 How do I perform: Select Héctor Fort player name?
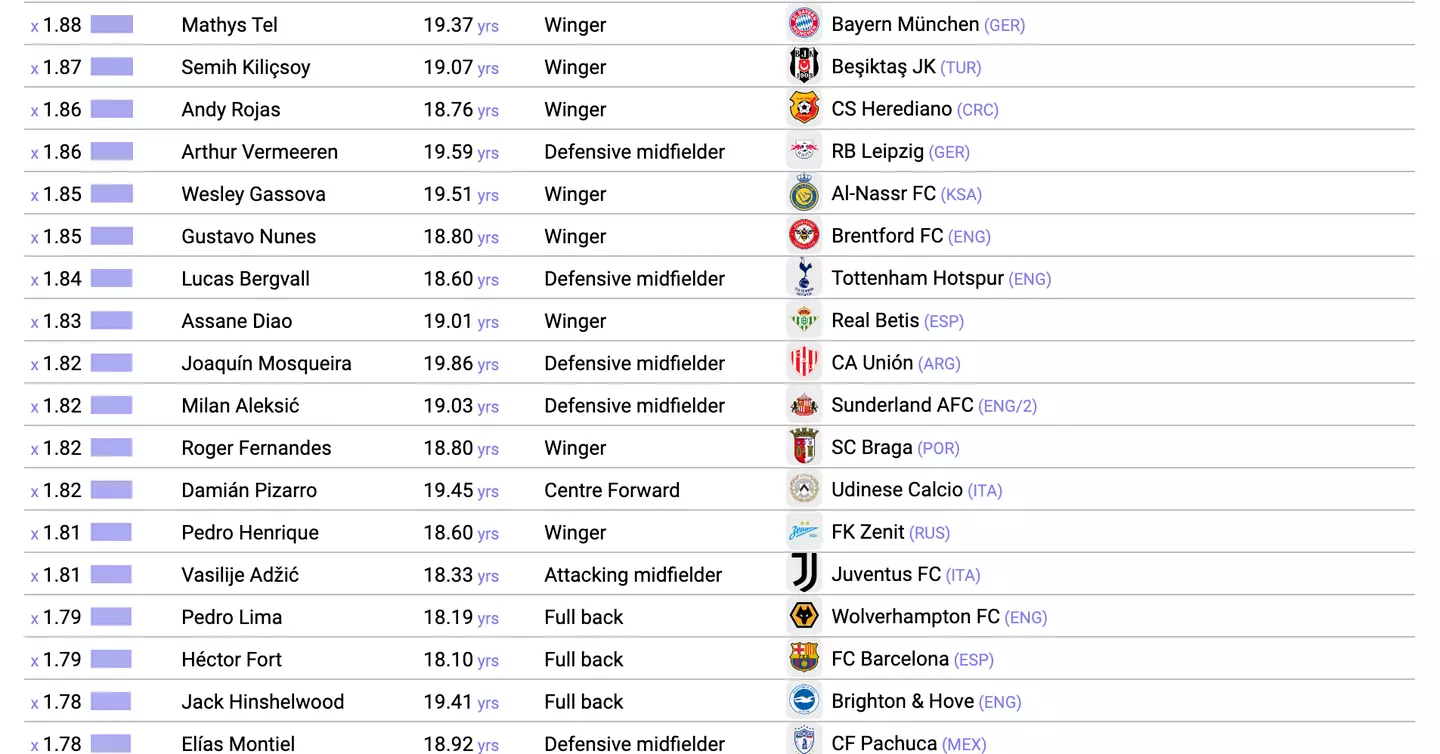(x=231, y=660)
